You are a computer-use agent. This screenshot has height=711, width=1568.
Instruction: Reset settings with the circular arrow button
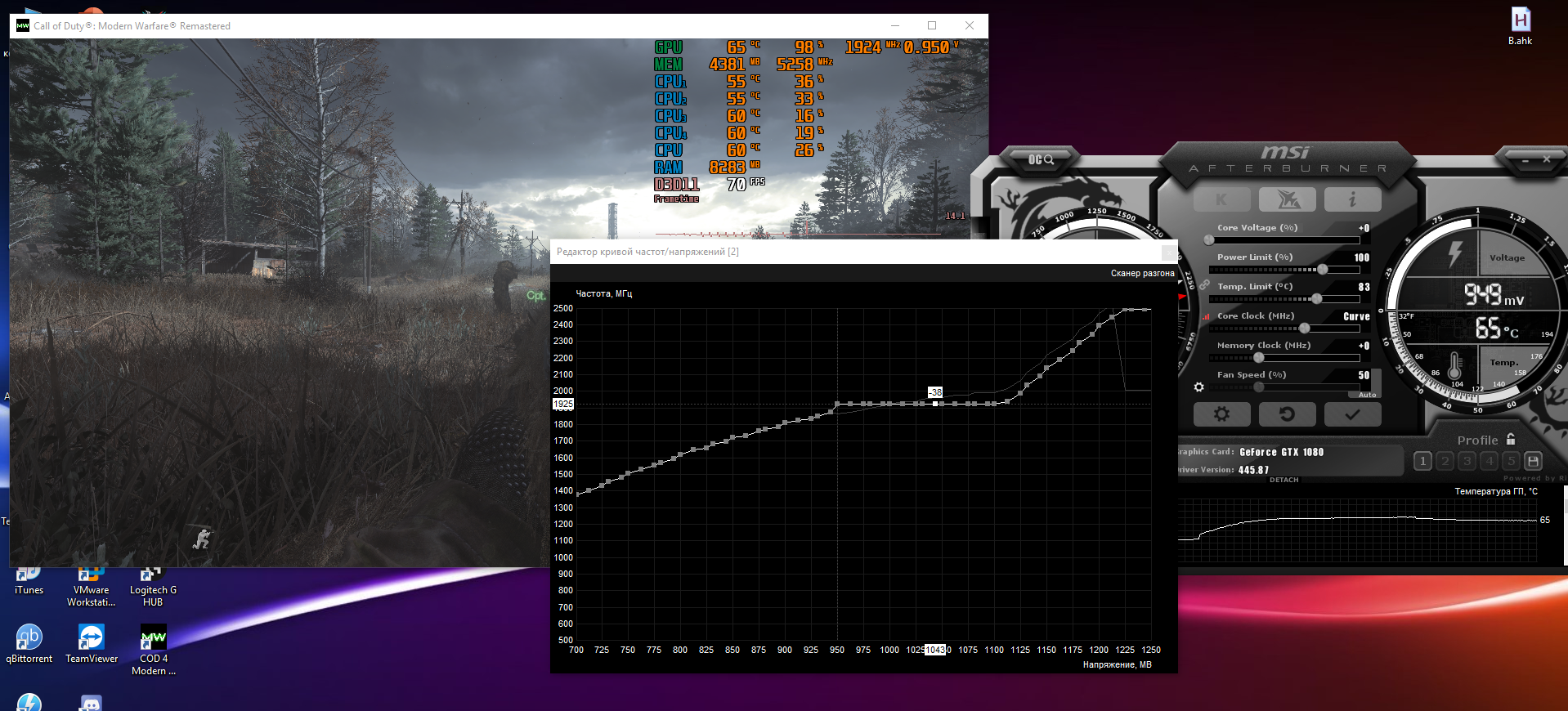coord(1288,414)
